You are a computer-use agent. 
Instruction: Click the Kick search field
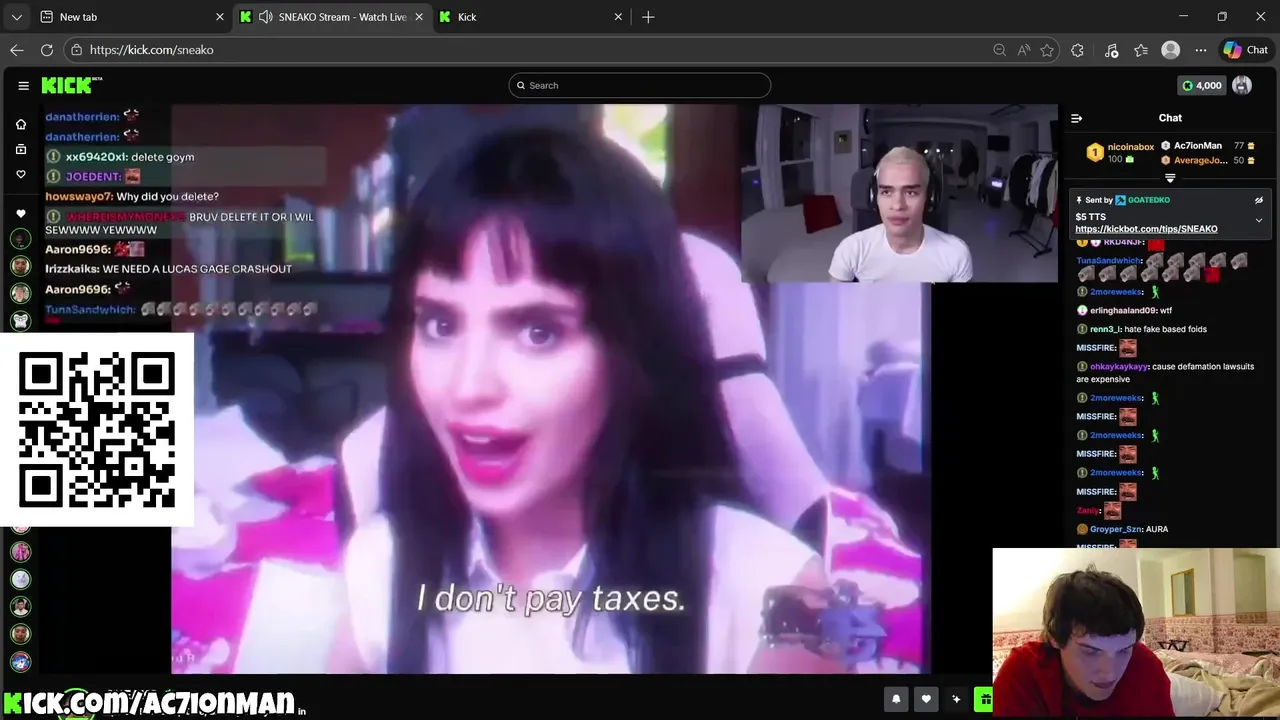[639, 85]
